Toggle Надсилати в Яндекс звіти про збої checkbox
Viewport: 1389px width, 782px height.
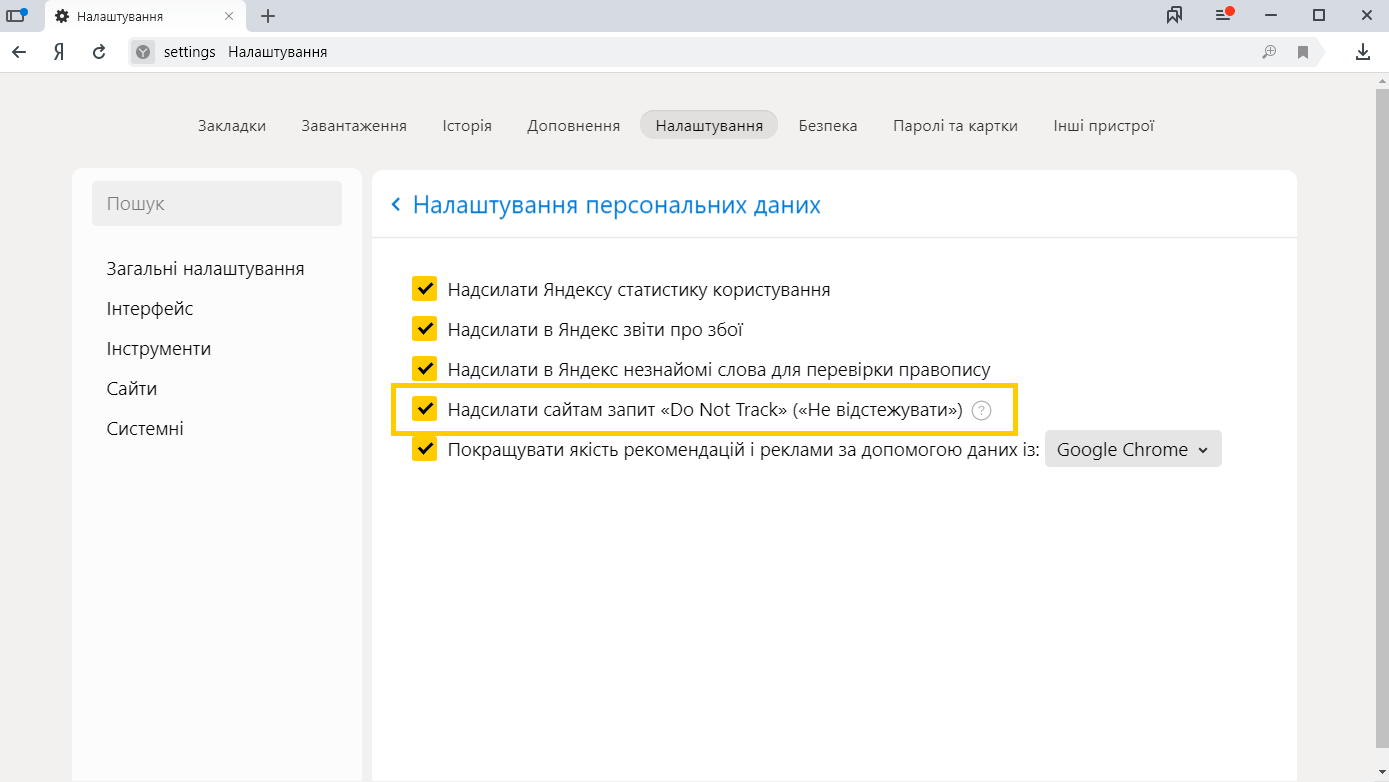pos(425,329)
